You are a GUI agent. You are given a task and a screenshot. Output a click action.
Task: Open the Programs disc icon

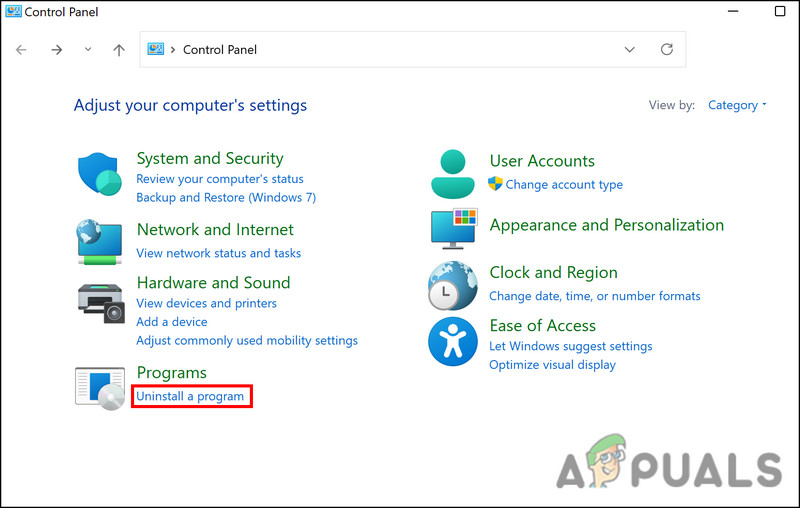[x=100, y=386]
